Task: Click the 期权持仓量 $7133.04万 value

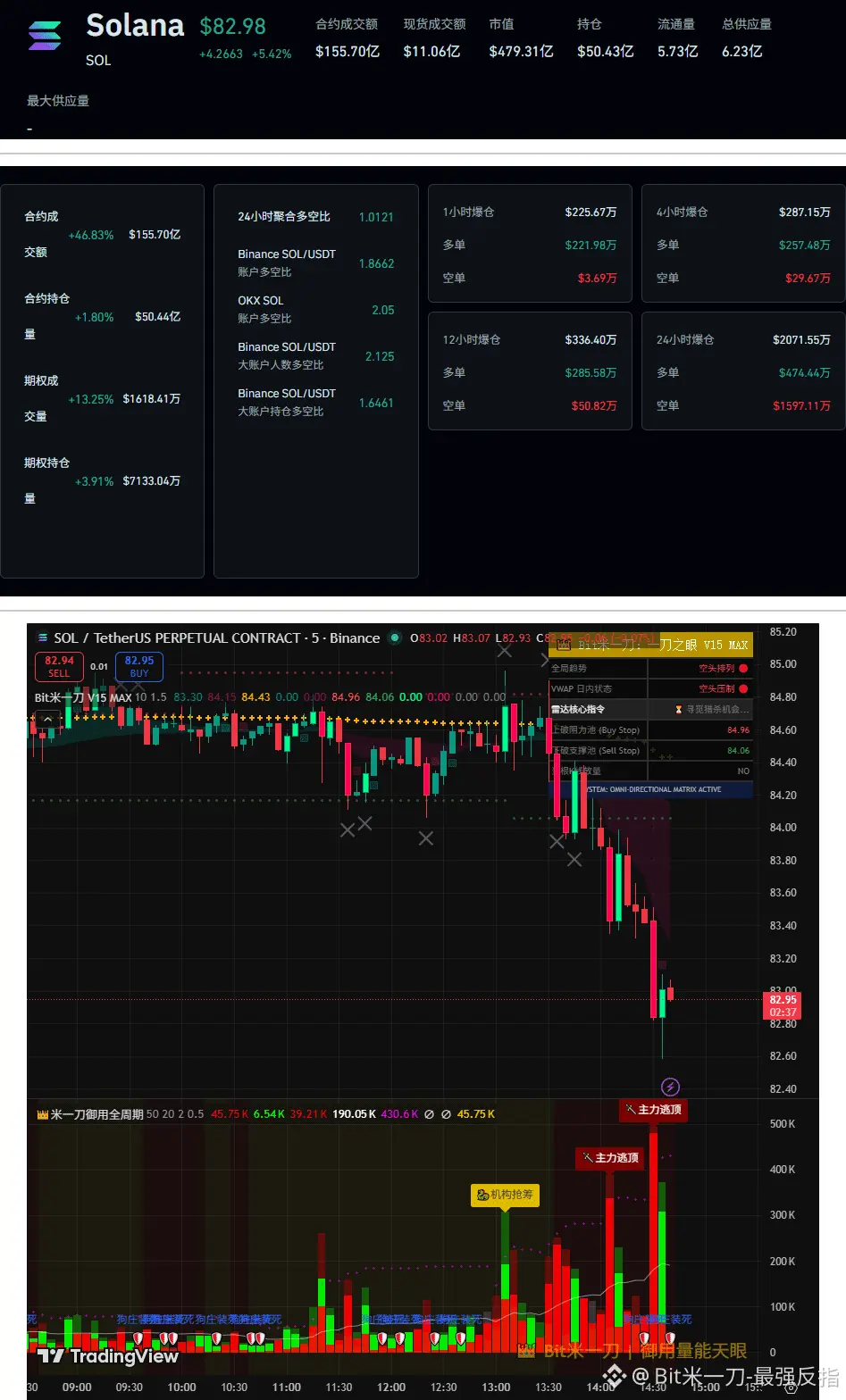Action: [152, 481]
